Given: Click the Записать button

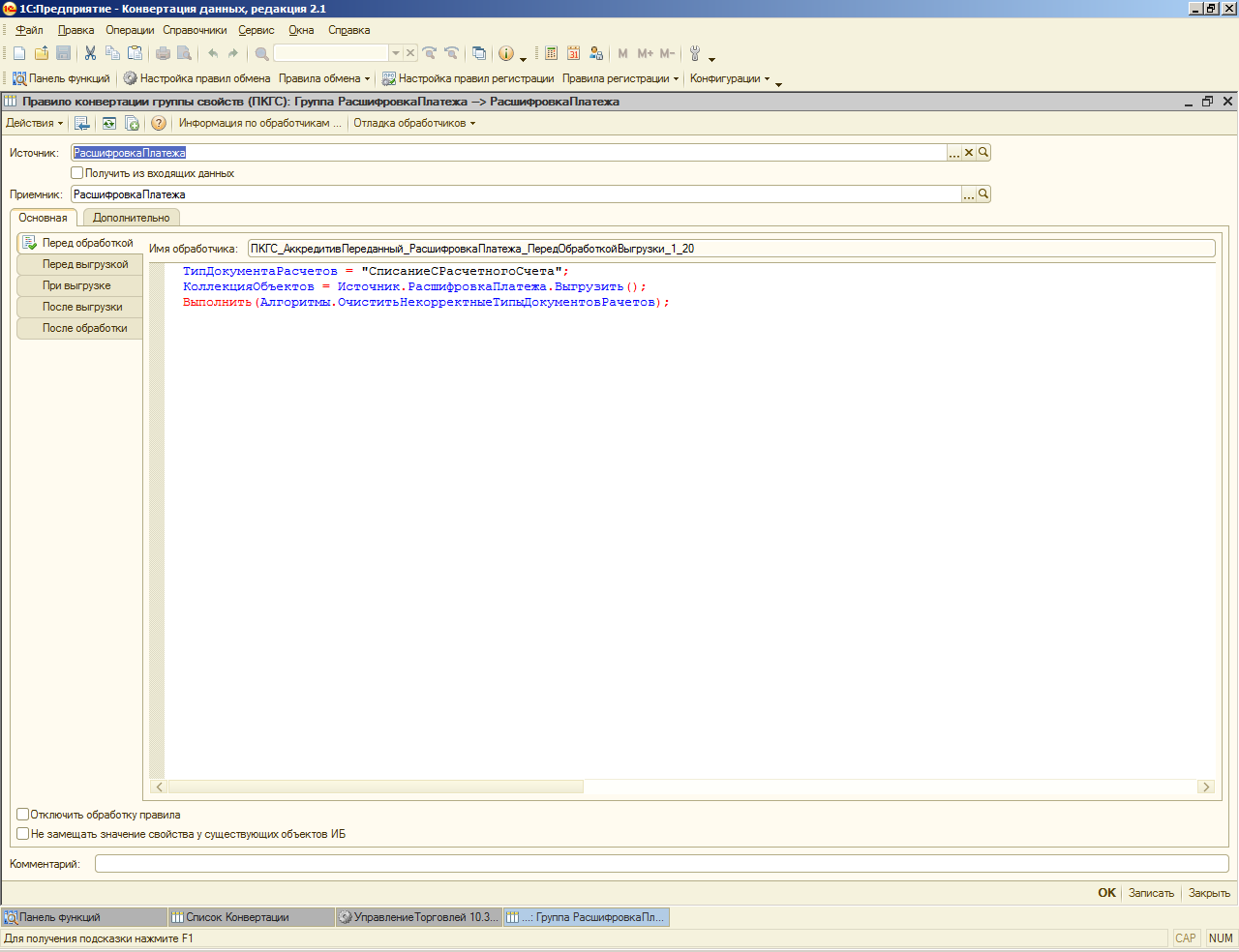Looking at the screenshot, I should click(x=1151, y=893).
